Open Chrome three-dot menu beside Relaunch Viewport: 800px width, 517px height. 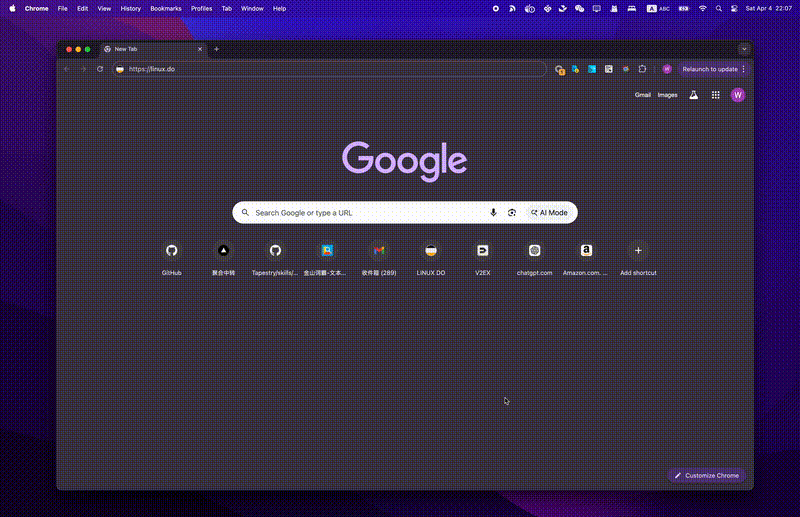coord(743,69)
